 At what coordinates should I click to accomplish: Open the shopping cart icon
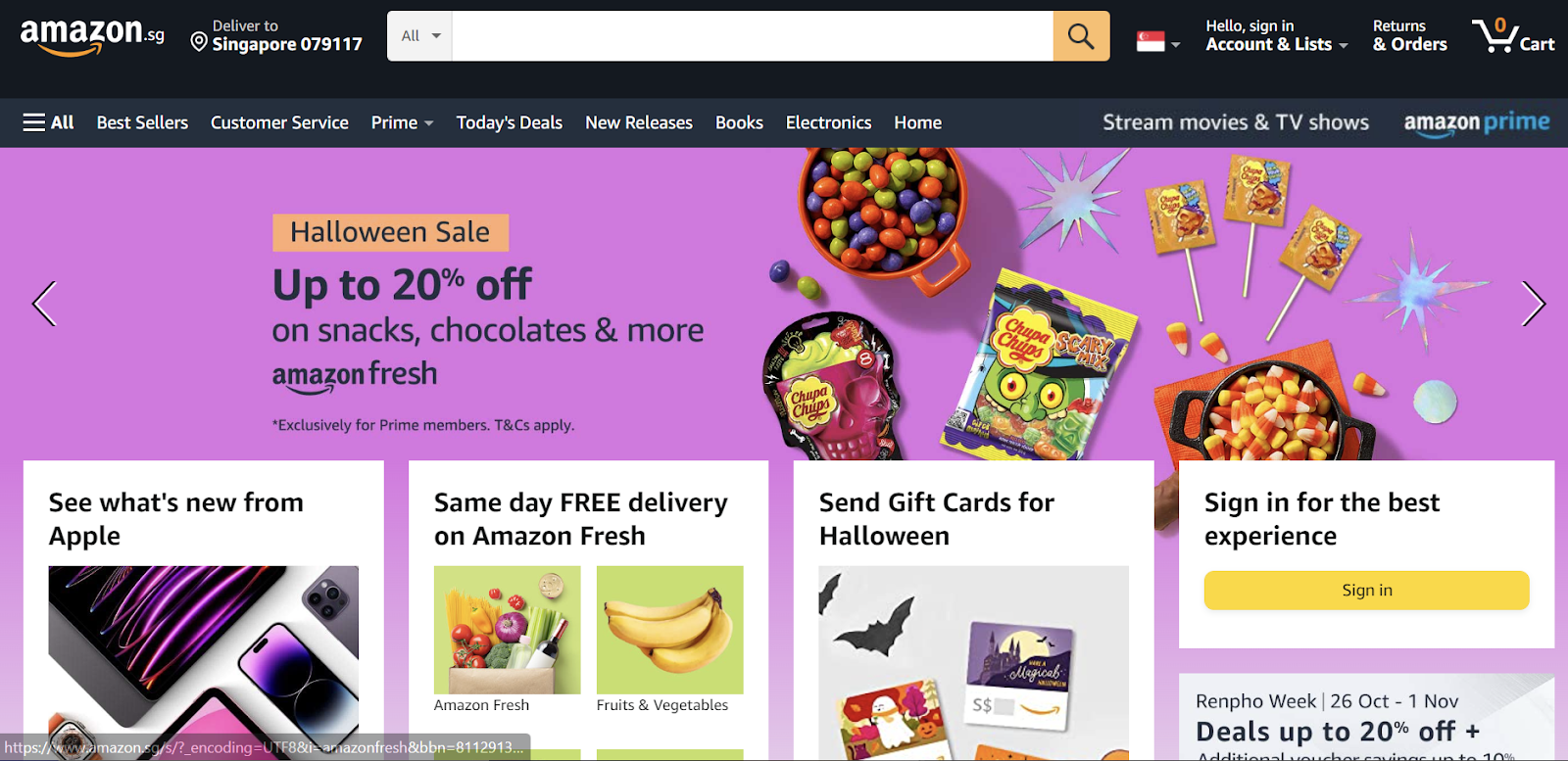(x=1513, y=36)
